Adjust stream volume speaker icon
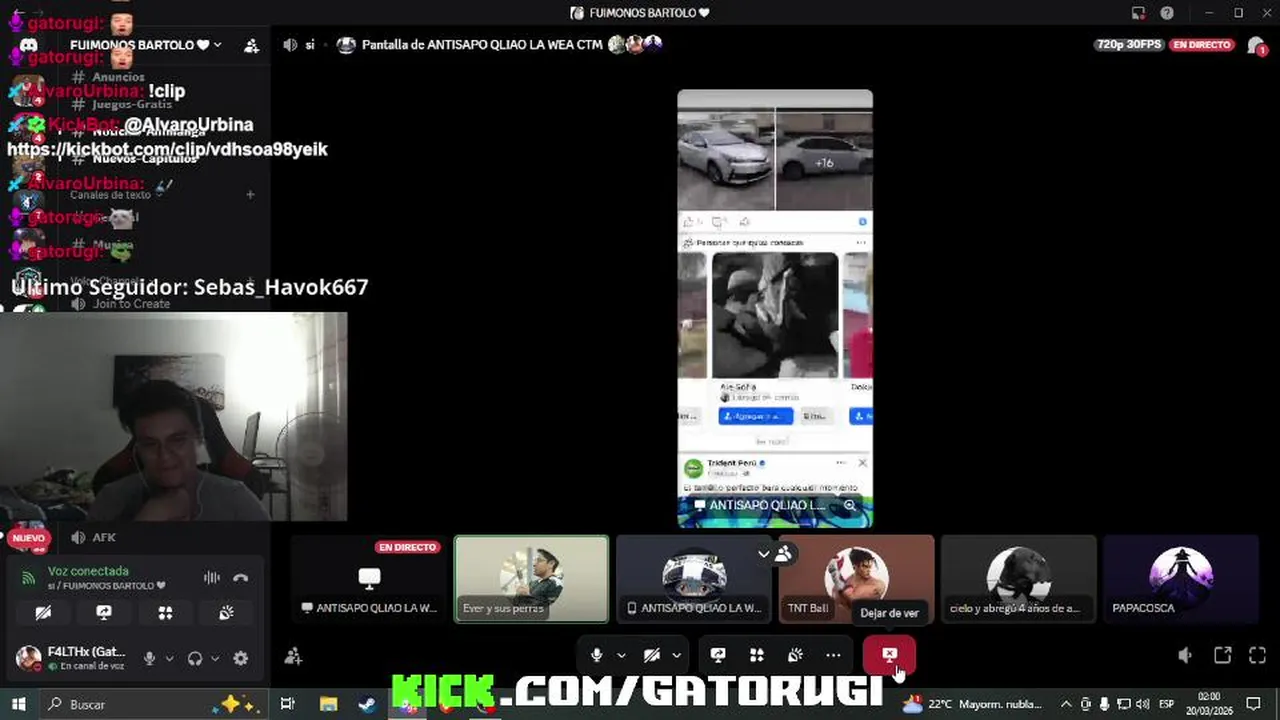1280x720 pixels. (x=1185, y=655)
